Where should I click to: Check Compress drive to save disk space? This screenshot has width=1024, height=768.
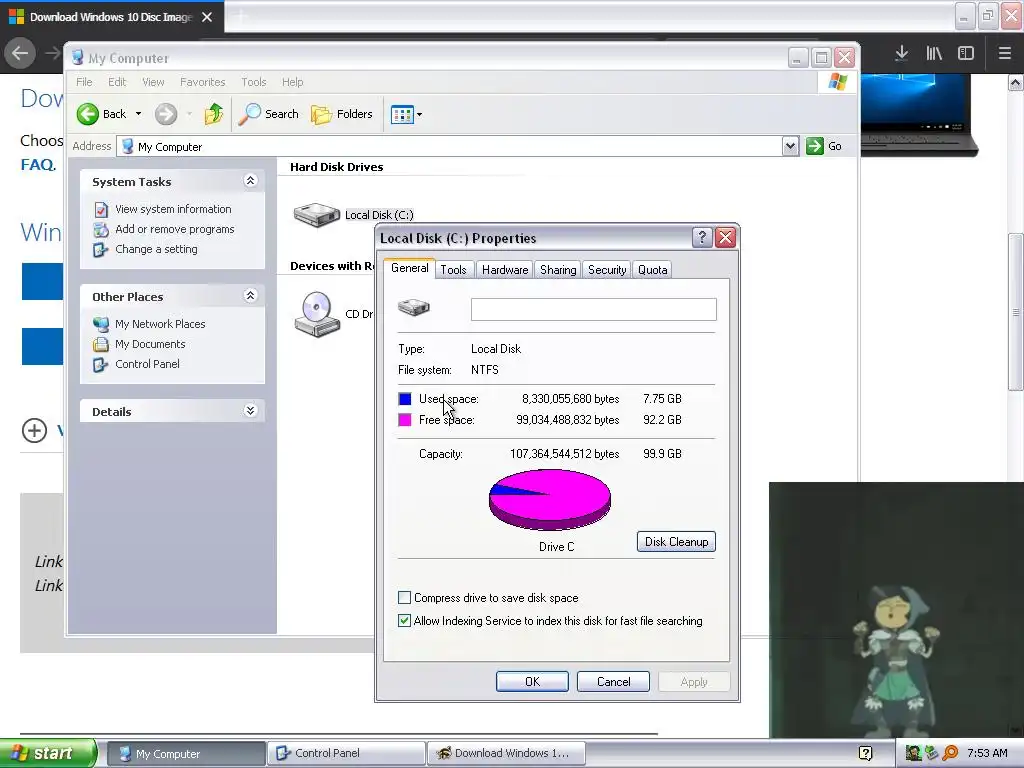coord(404,598)
